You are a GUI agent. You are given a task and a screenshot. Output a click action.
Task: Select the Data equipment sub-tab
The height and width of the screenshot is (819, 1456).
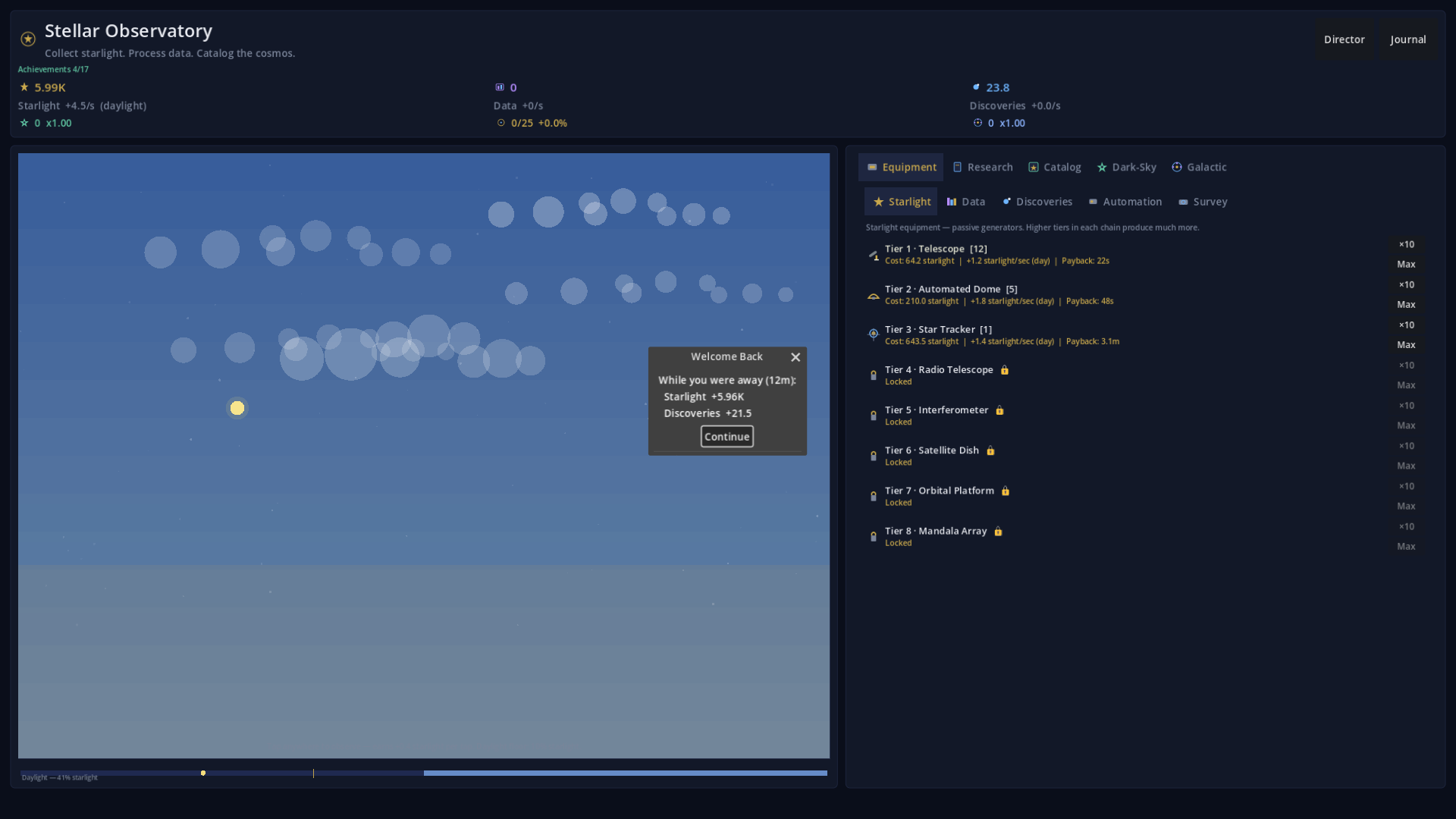[965, 202]
